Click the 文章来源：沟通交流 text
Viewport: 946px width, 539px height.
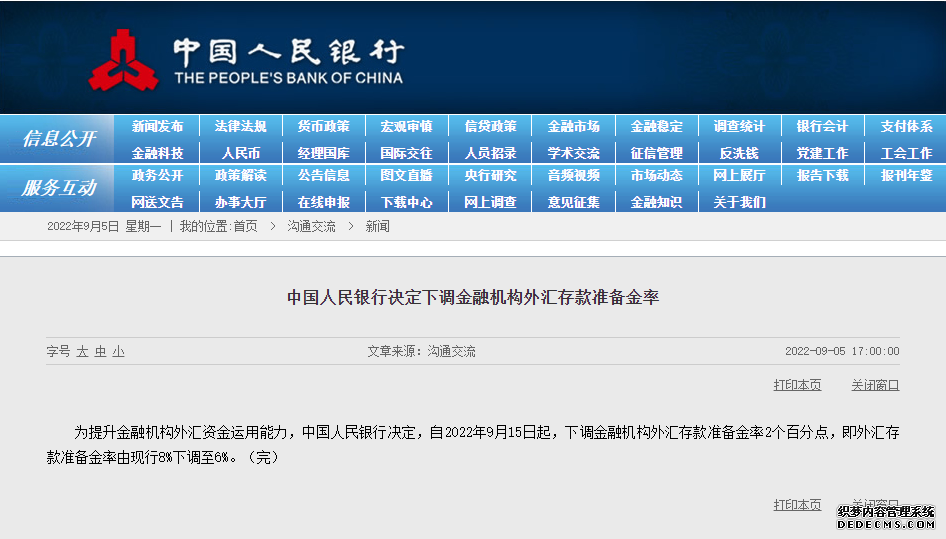point(421,351)
